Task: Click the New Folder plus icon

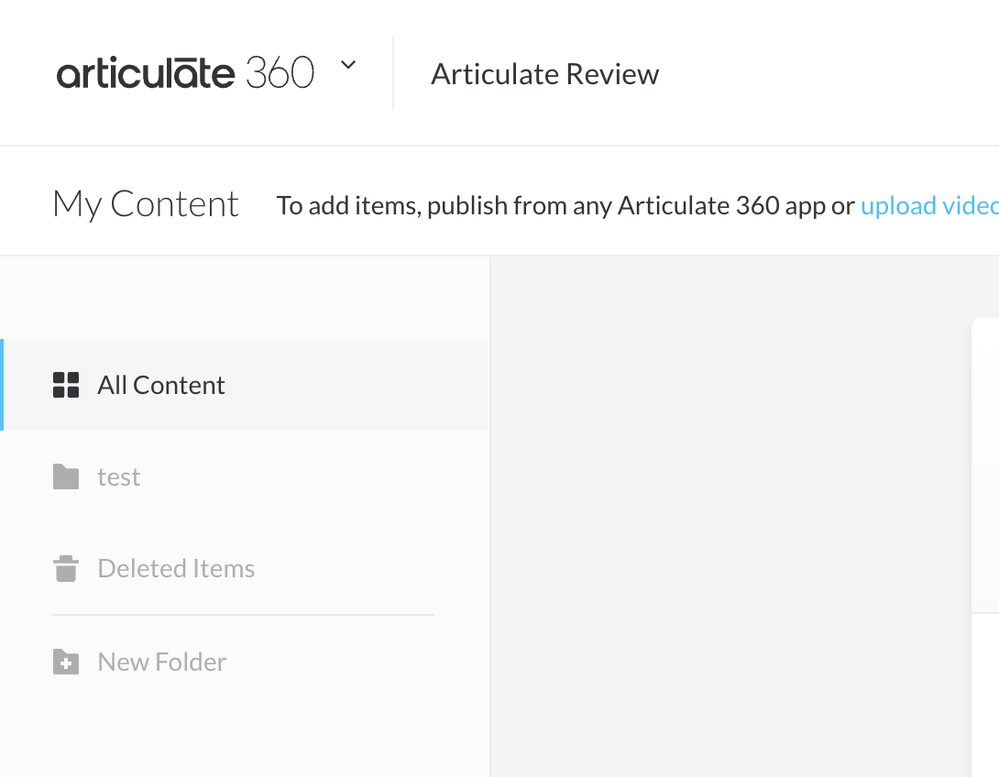Action: pos(66,662)
